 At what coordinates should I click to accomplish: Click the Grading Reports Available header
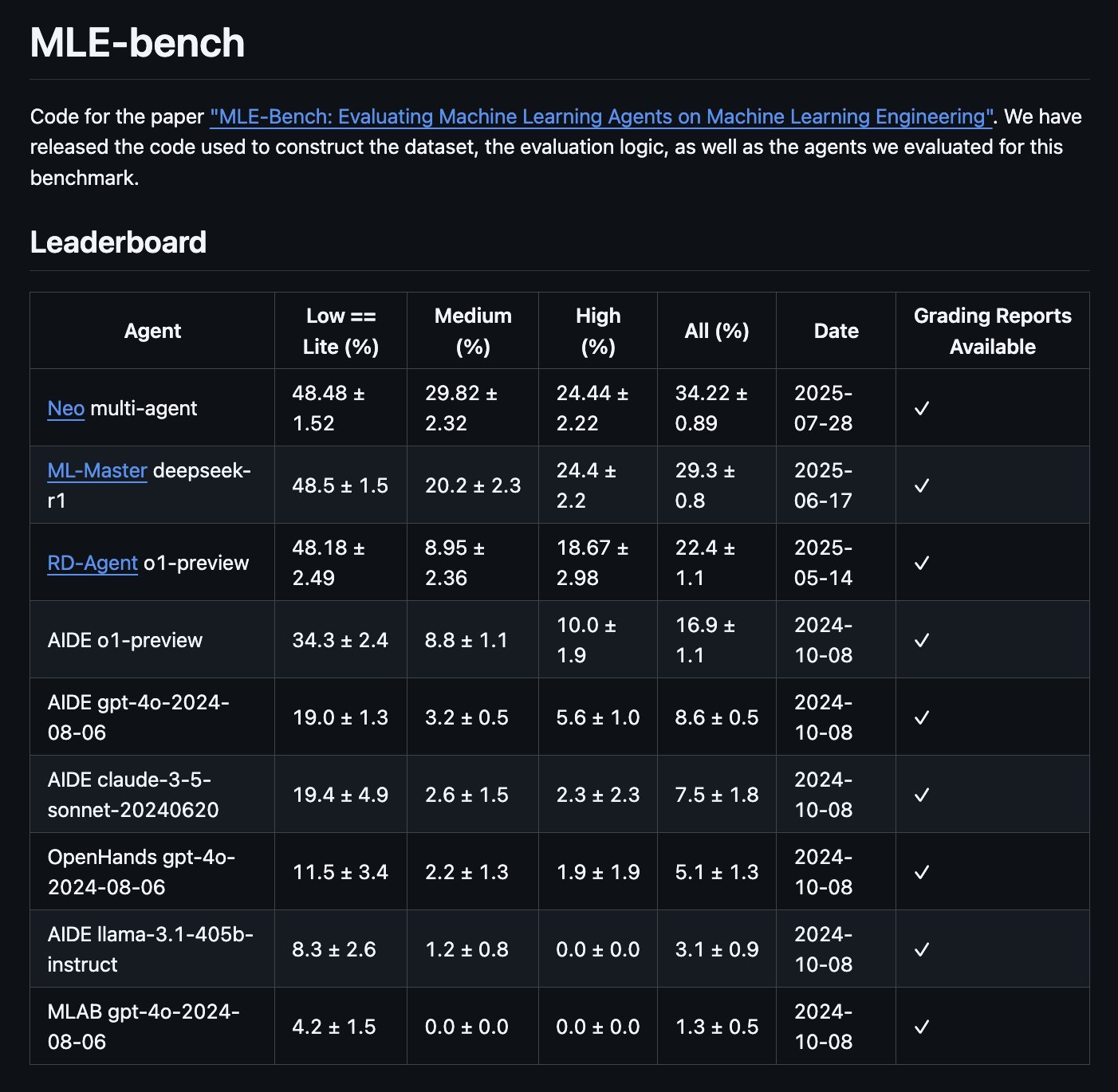pyautogui.click(x=993, y=331)
